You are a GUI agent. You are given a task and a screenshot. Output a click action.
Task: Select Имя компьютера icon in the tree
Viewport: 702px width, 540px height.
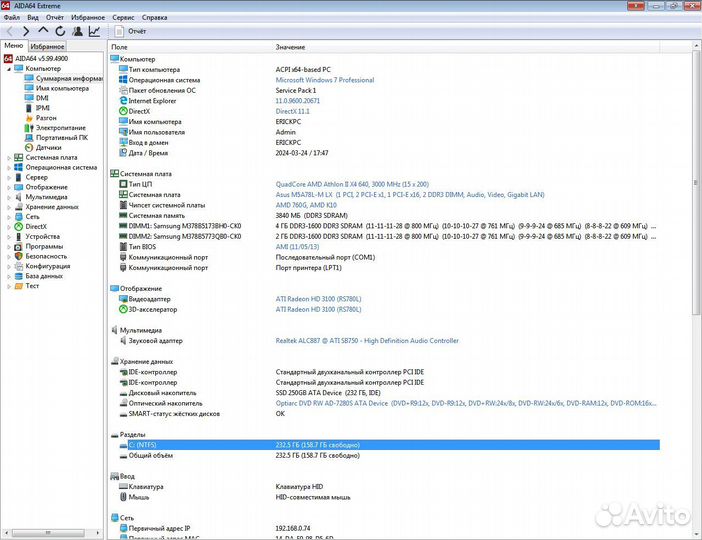(29, 88)
